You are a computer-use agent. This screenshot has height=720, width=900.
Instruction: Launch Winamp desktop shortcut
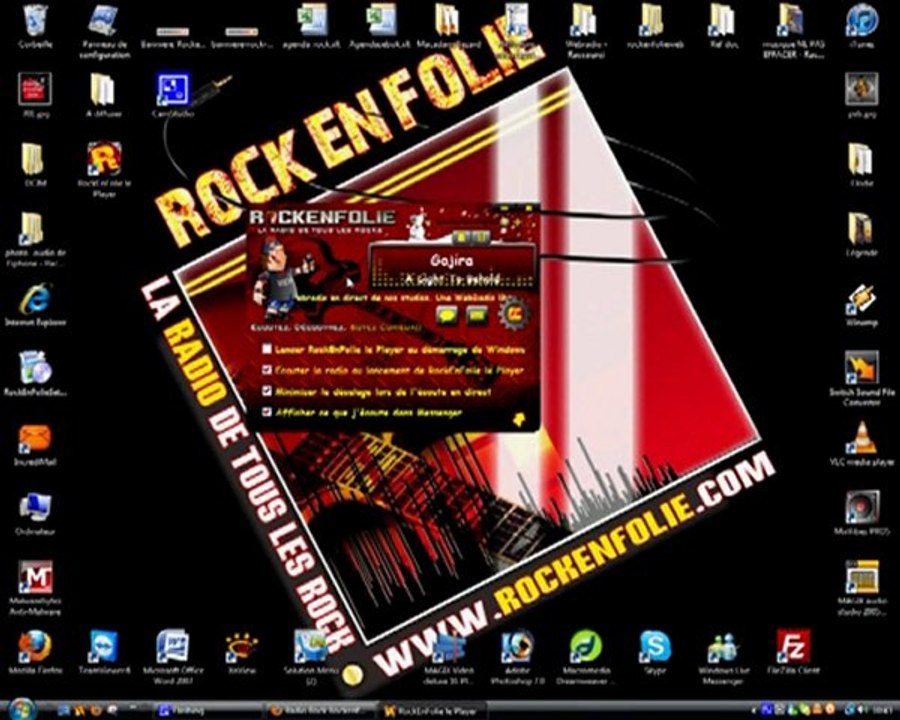(862, 304)
